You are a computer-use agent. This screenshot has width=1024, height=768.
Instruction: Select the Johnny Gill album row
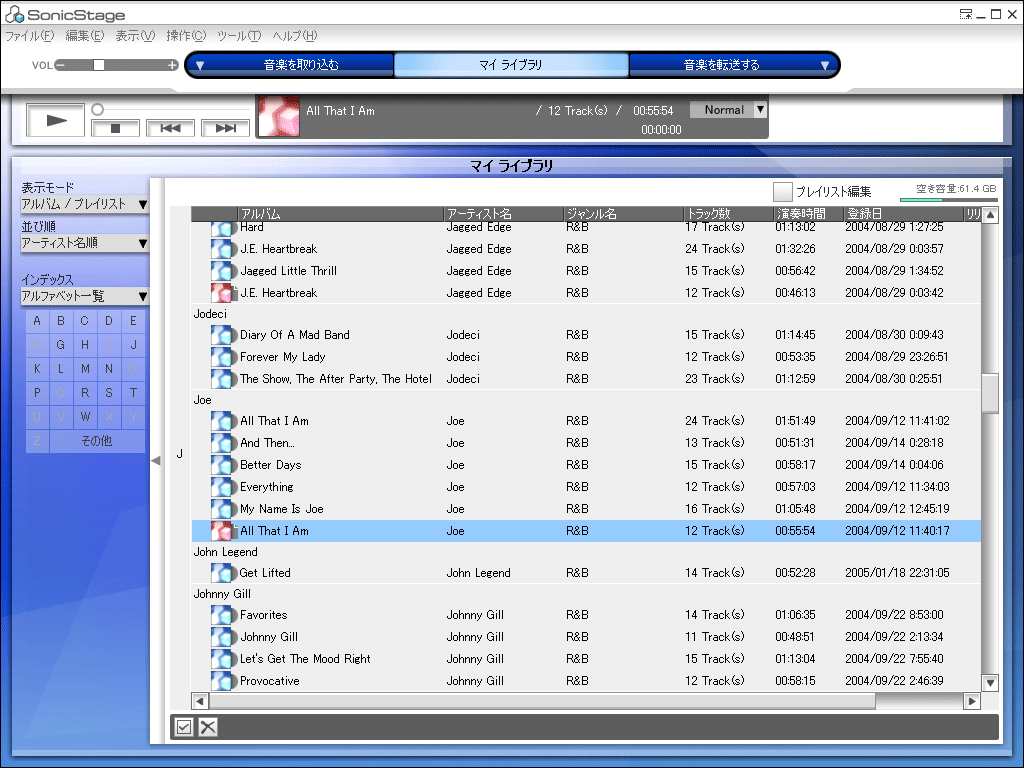(x=586, y=637)
